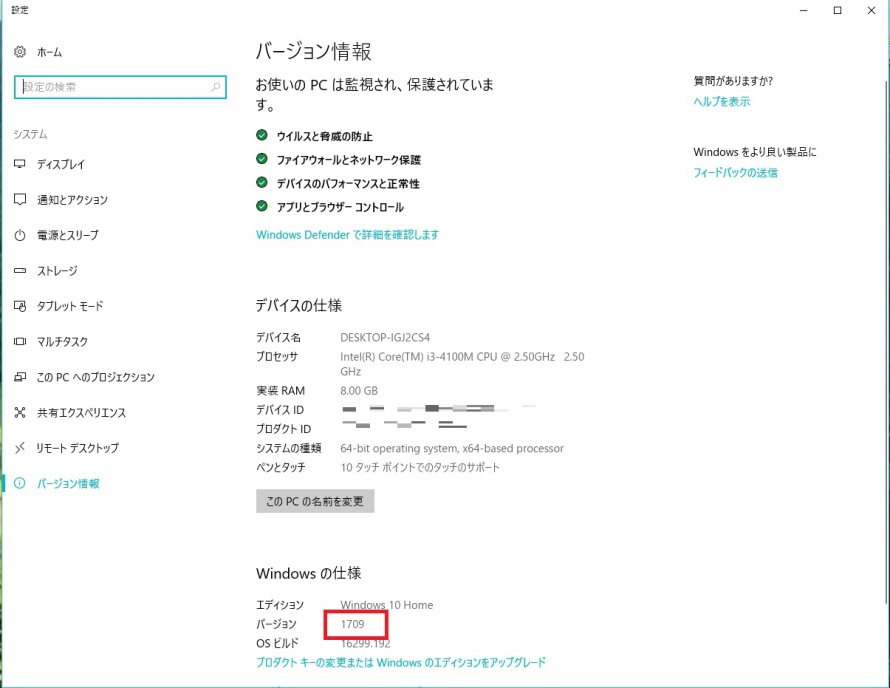Screen dimensions: 890x688
Task: Minimize the Settings window
Action: point(803,10)
